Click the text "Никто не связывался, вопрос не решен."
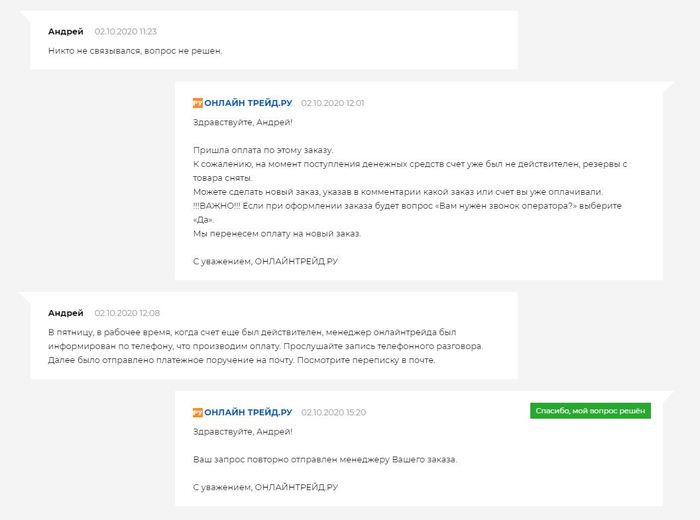The height and width of the screenshot is (520, 700). click(135, 50)
